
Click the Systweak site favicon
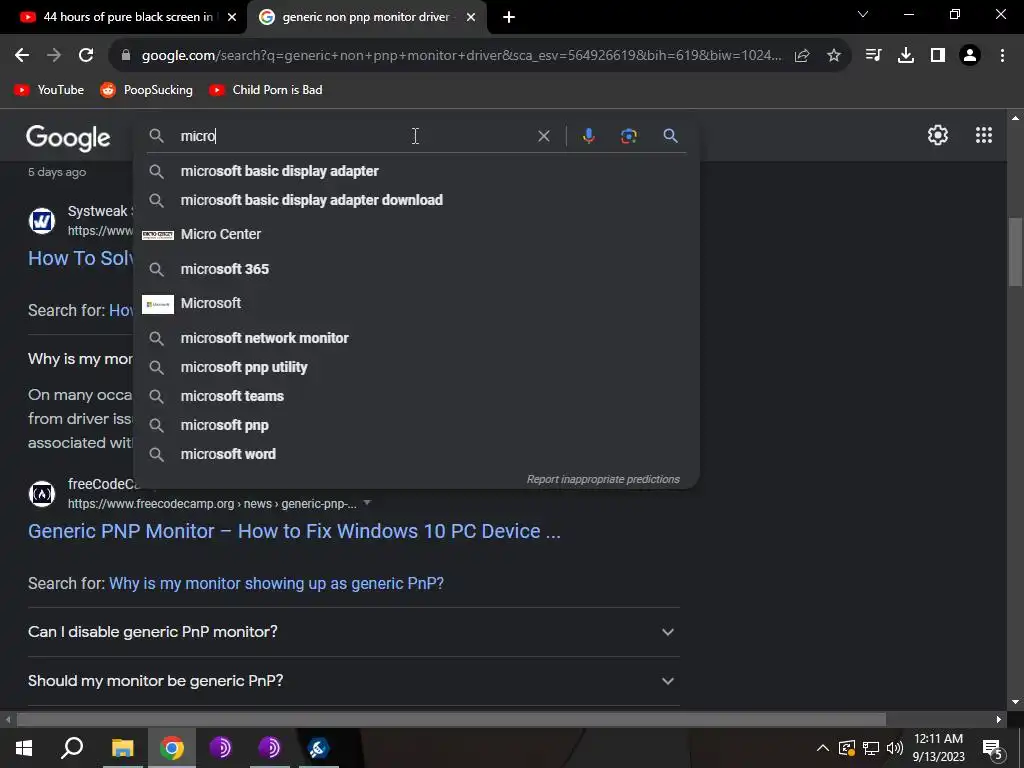click(42, 221)
